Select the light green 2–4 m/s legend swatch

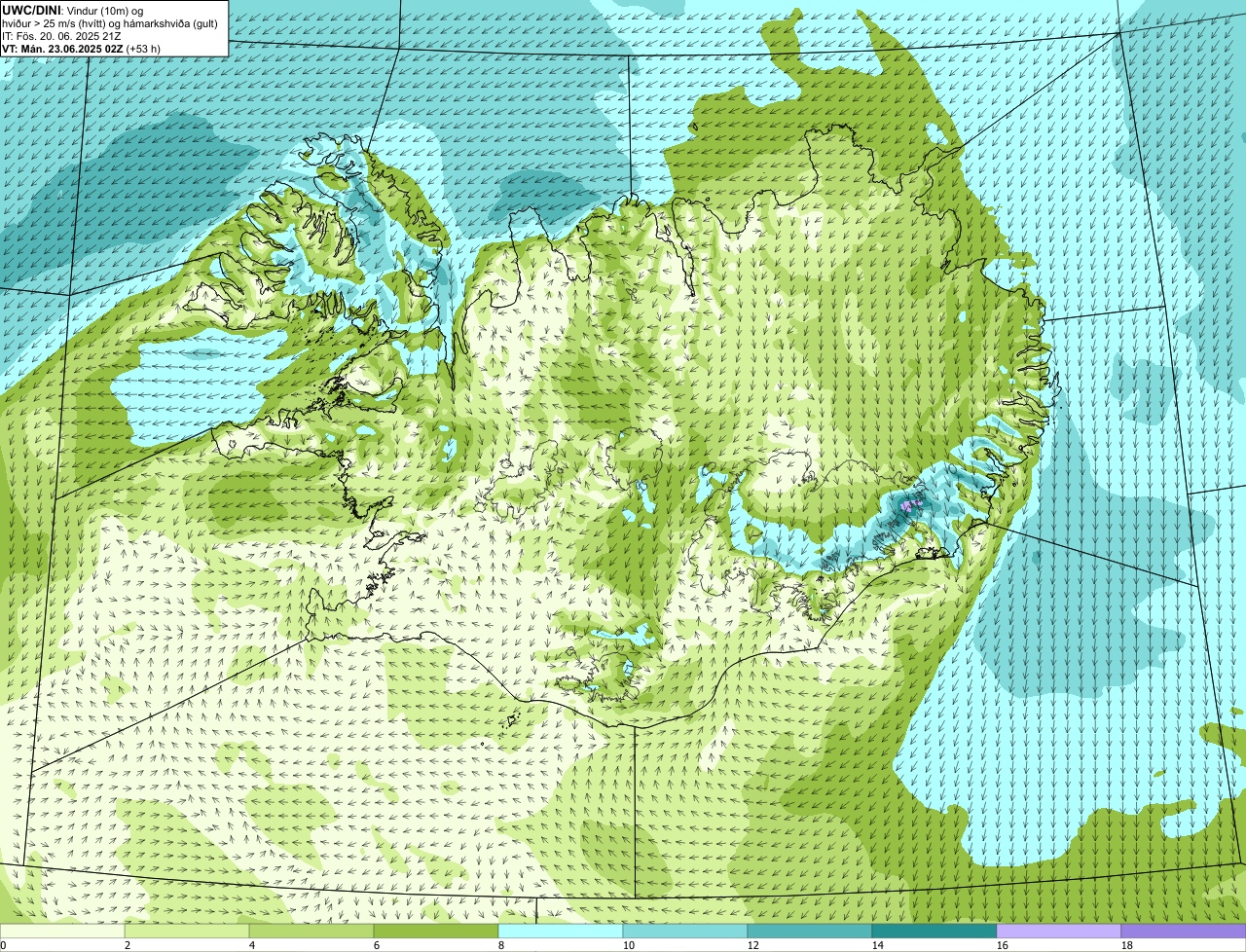pos(187,931)
